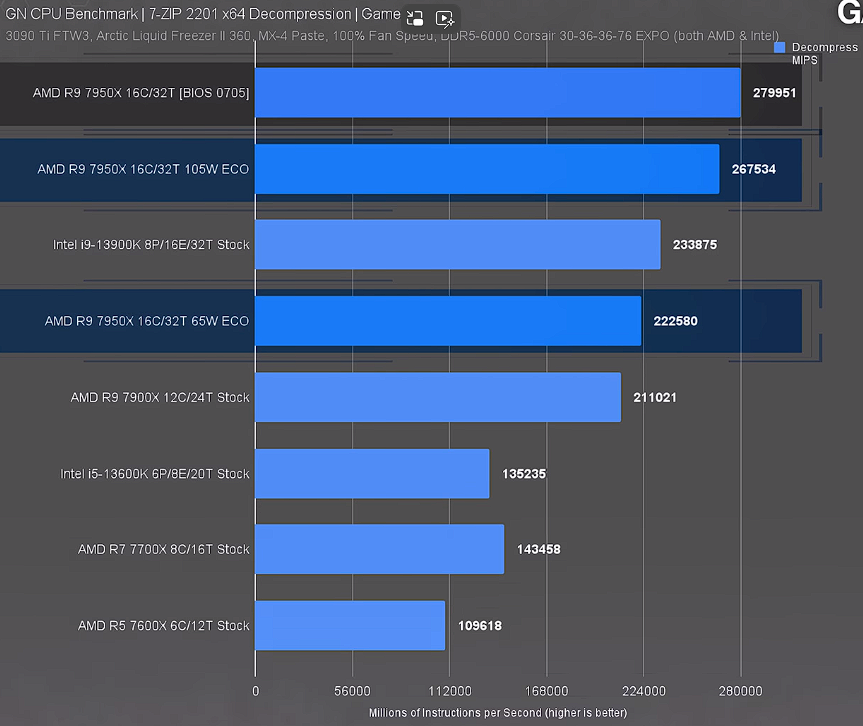Click the 233875 score value
This screenshot has height=726, width=863.
click(694, 245)
